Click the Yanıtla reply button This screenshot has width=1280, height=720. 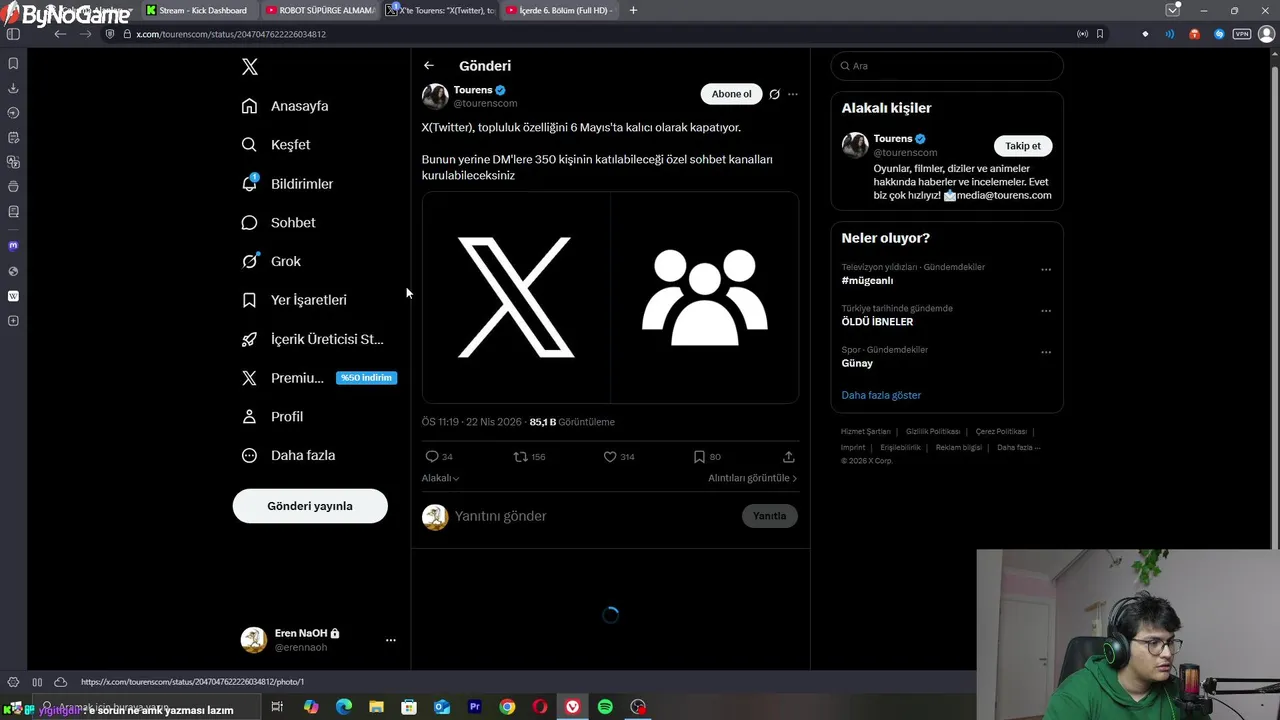coord(770,516)
